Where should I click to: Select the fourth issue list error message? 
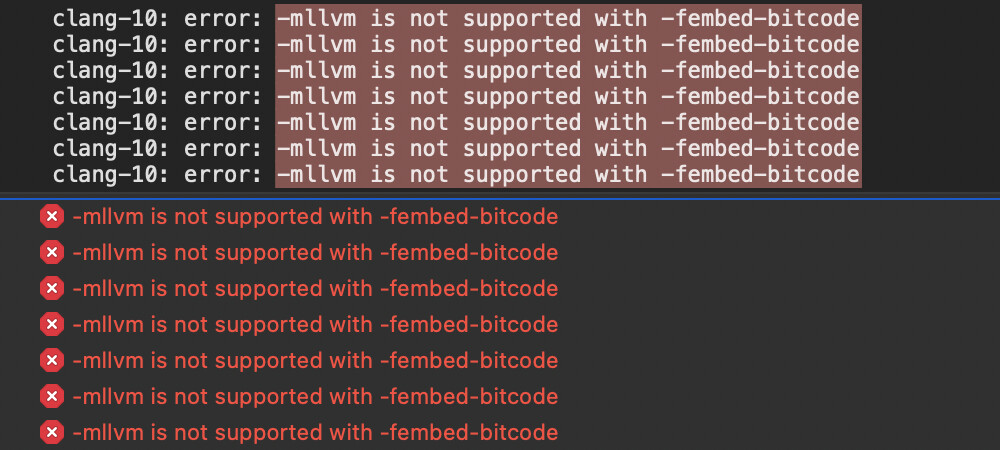pos(315,325)
